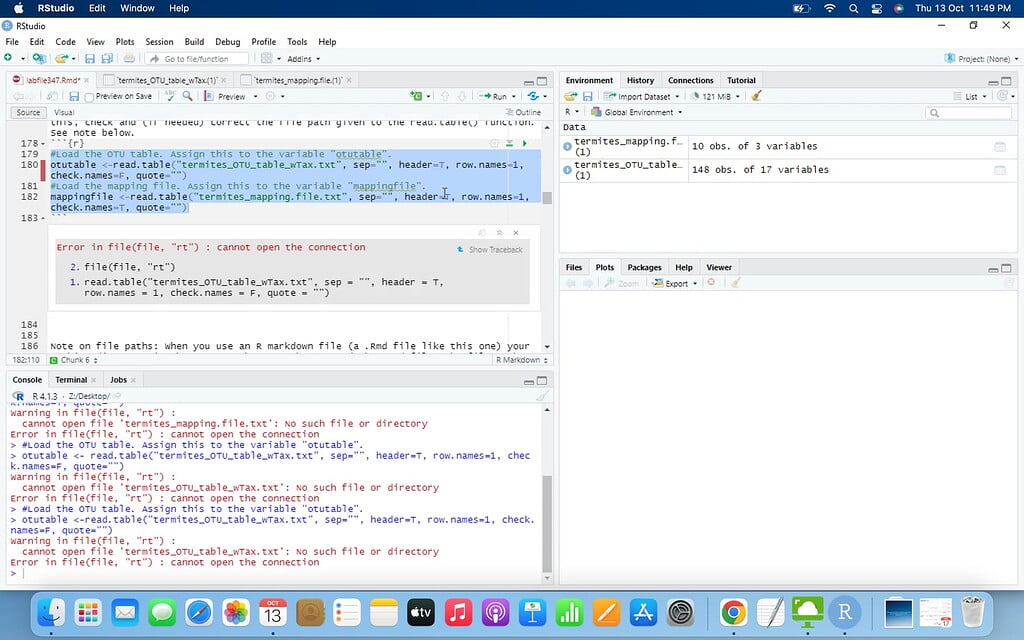This screenshot has width=1024, height=640.
Task: Click the insert new code chunk icon
Action: click(x=417, y=96)
